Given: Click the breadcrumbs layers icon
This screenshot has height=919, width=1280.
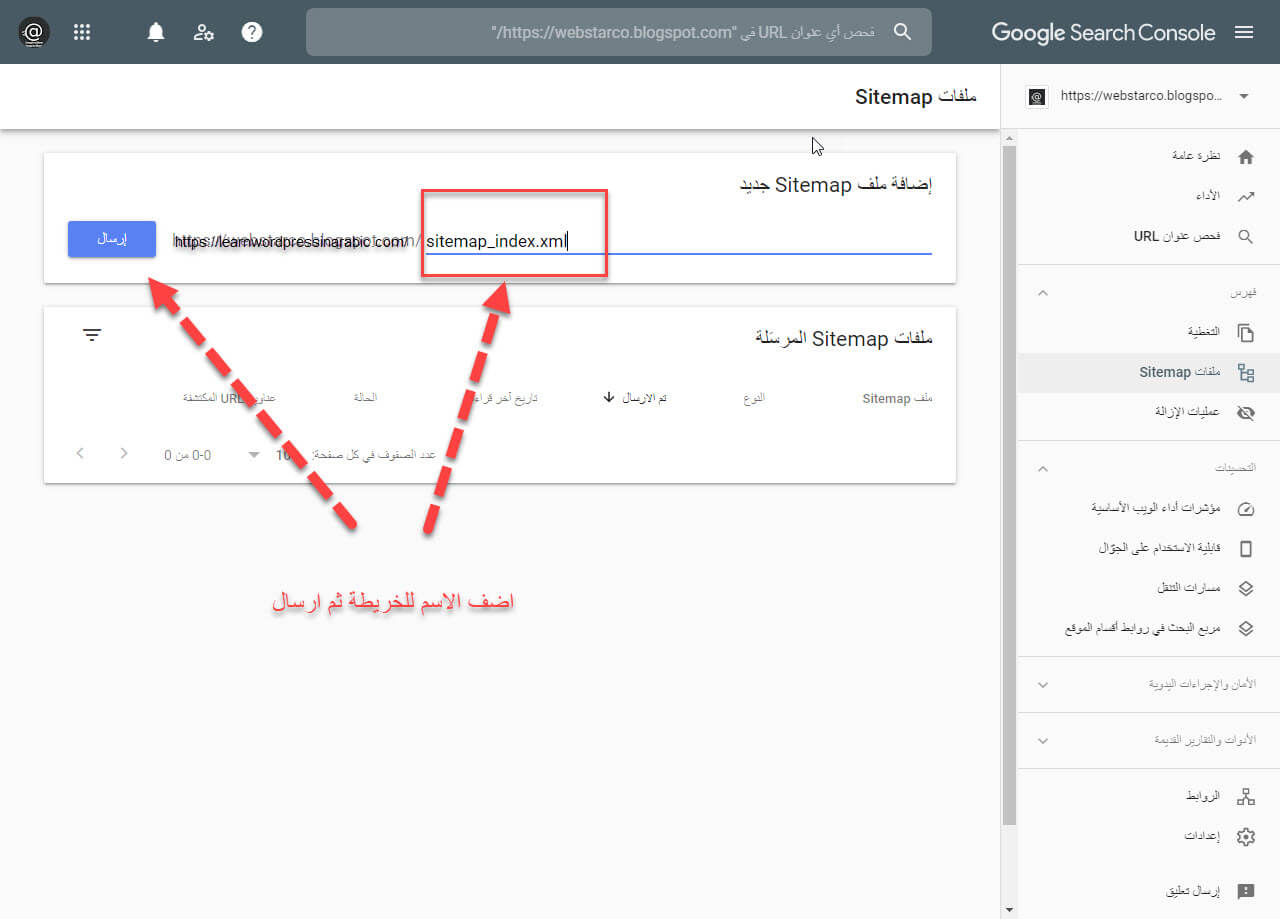Looking at the screenshot, I should pos(1245,589).
